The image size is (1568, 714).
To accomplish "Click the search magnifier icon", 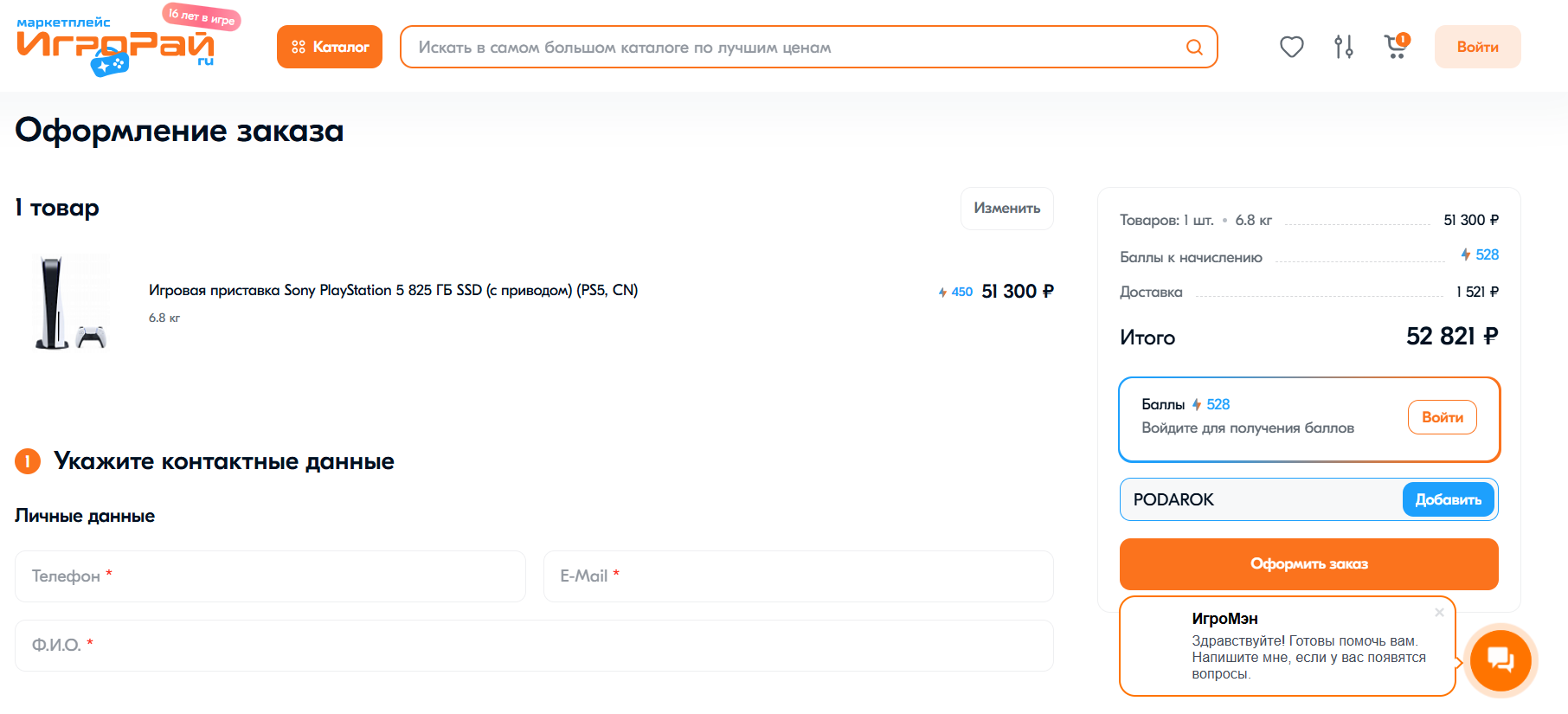I will (x=1194, y=48).
